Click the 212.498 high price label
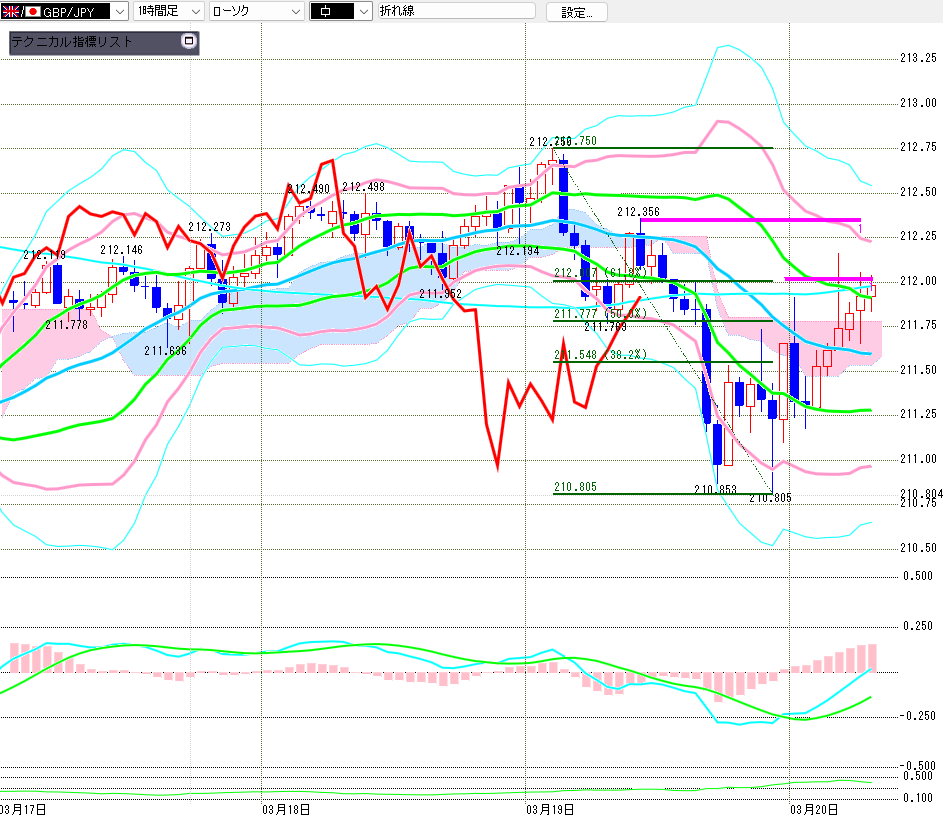This screenshot has height=819, width=943. click(x=363, y=187)
